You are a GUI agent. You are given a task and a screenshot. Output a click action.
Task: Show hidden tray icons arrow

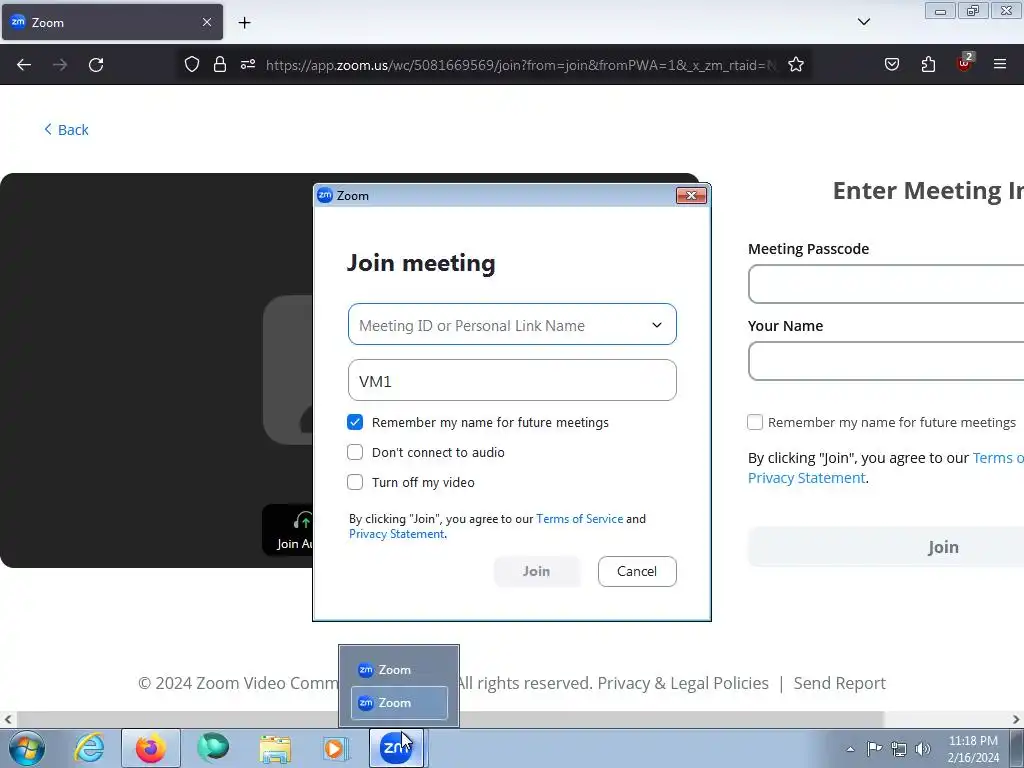coord(850,749)
